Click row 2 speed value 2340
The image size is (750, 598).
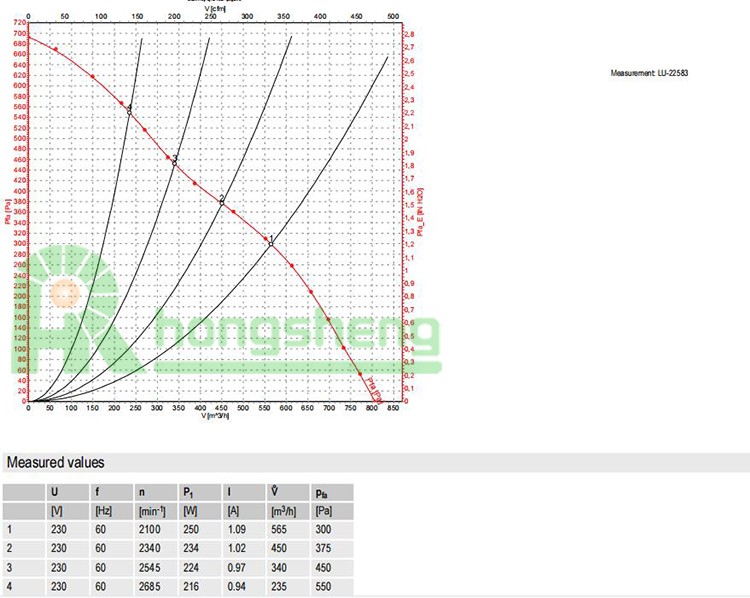[151, 549]
